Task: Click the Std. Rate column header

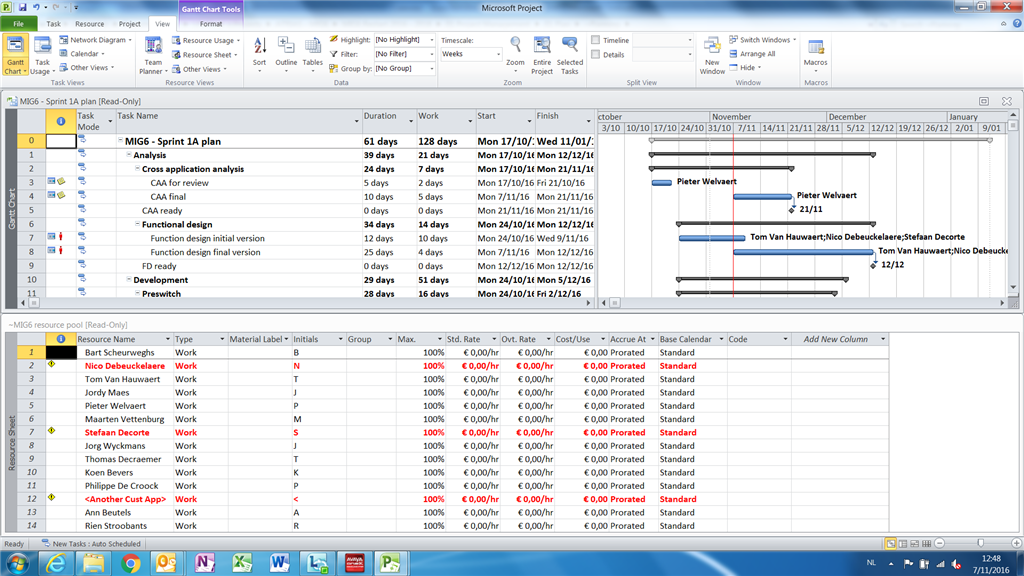Action: click(472, 339)
